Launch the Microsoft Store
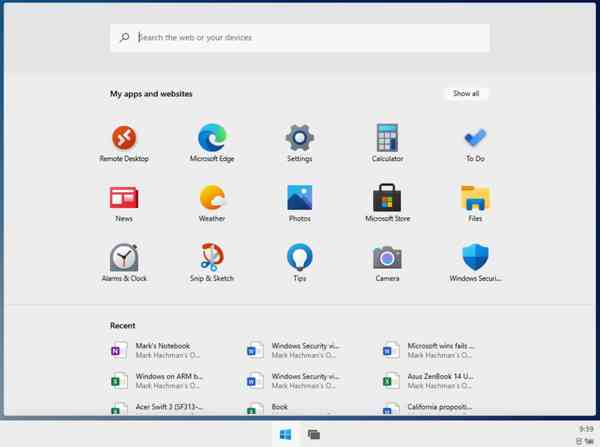The image size is (600, 447). (387, 204)
